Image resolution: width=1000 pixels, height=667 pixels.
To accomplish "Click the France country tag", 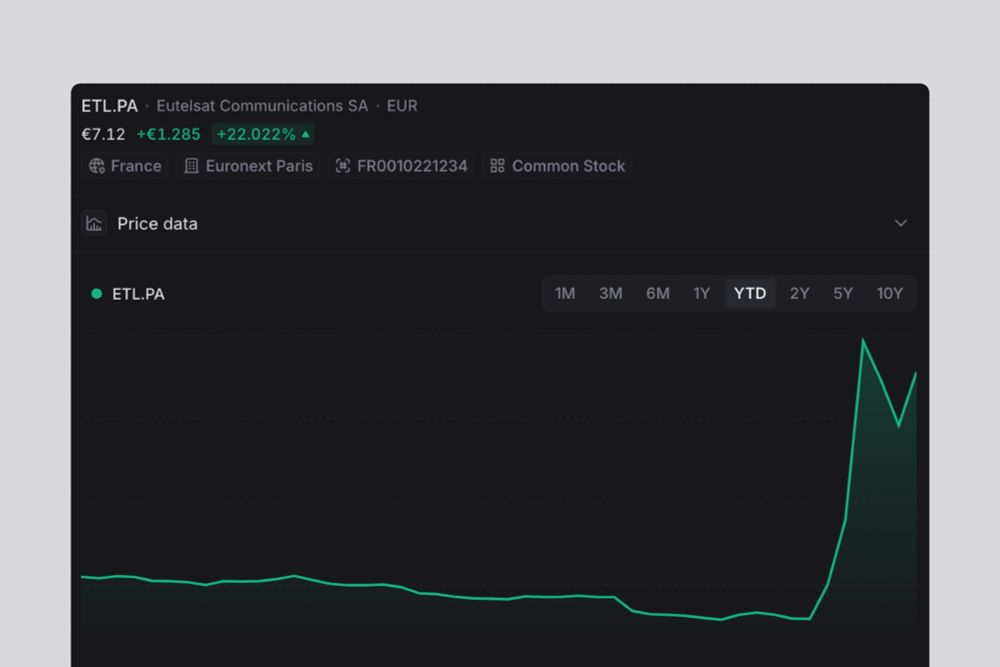I will (126, 166).
